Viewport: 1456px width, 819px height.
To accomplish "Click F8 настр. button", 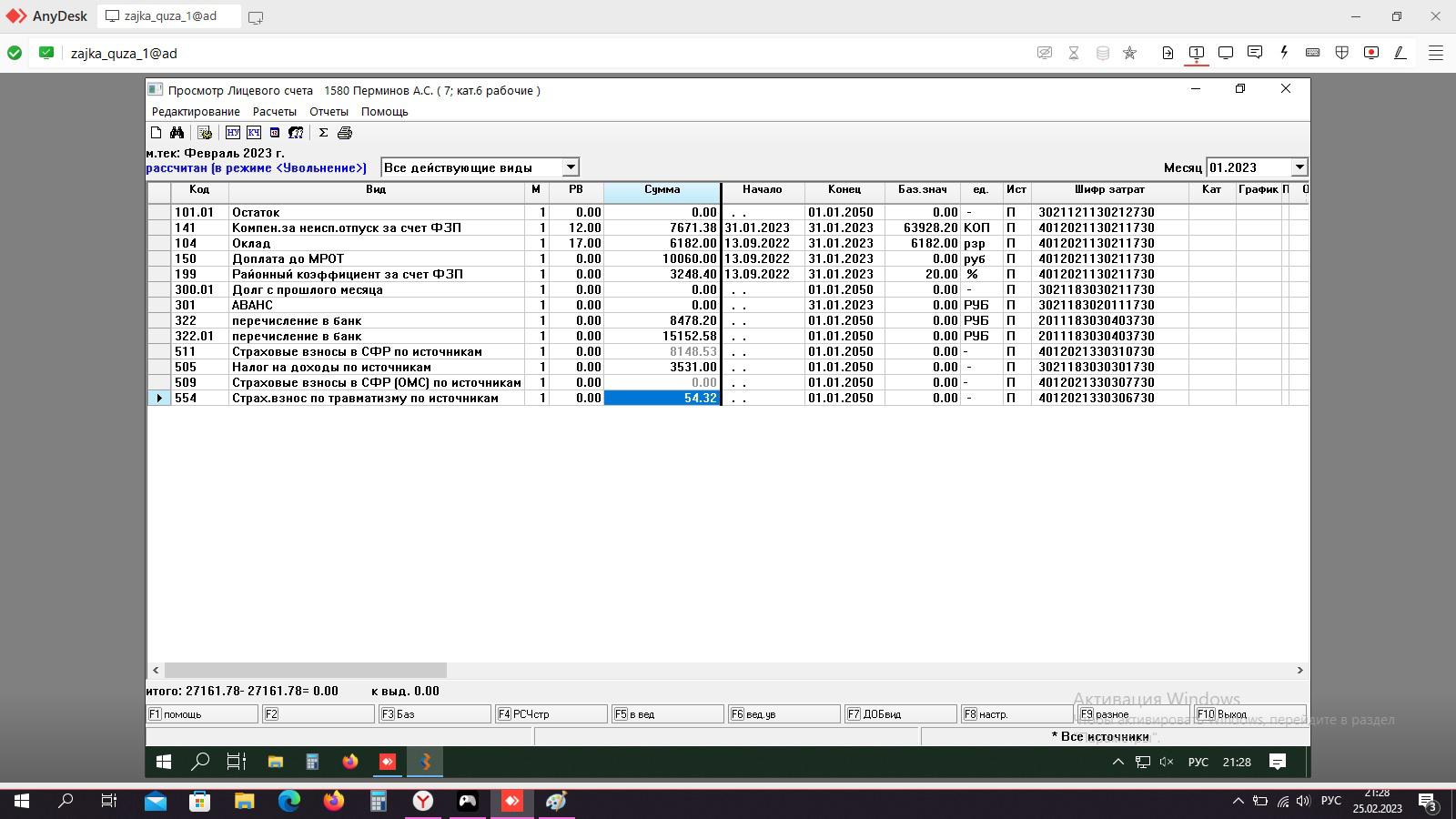I will pyautogui.click(x=1017, y=714).
